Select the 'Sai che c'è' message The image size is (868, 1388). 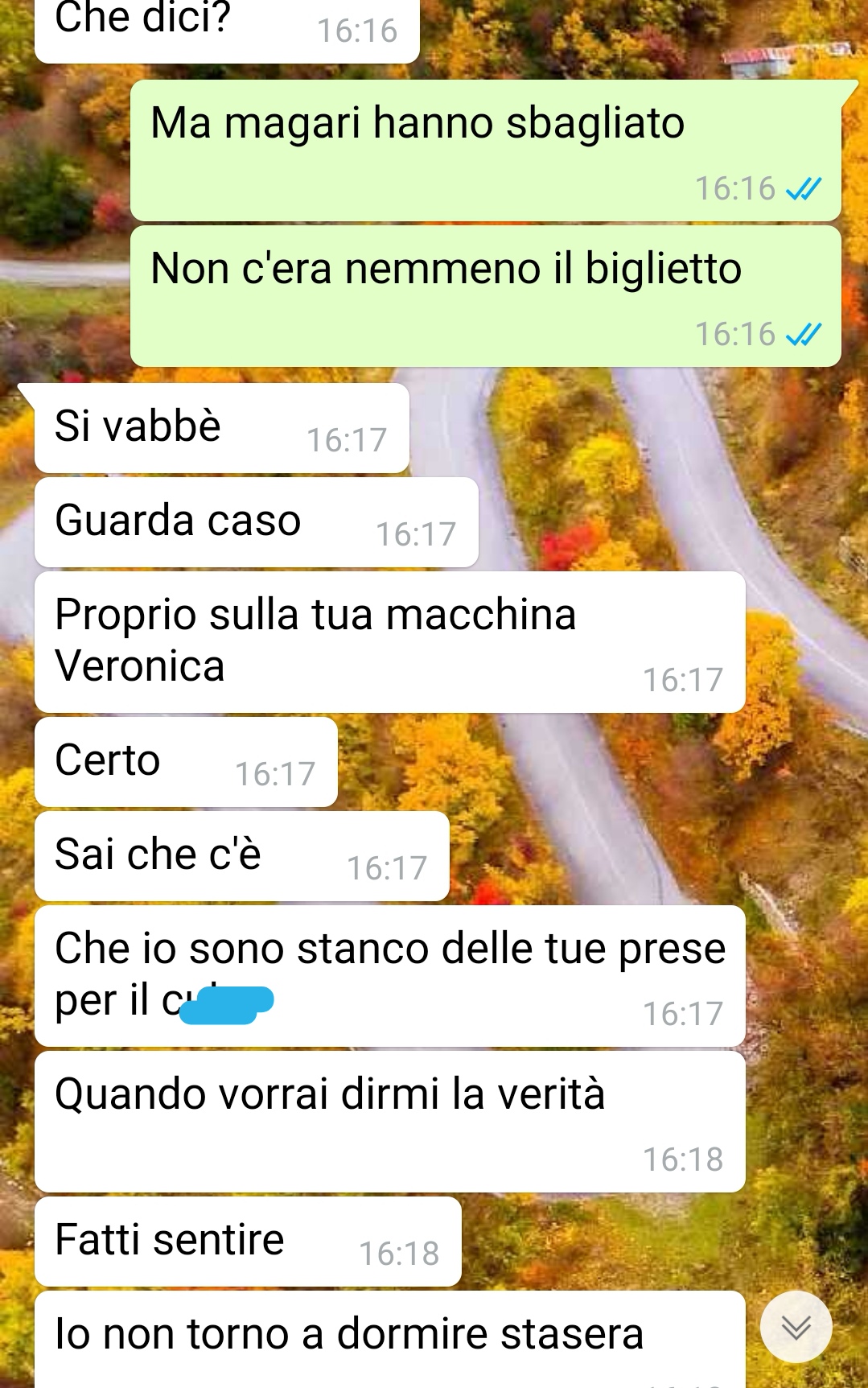(x=242, y=855)
